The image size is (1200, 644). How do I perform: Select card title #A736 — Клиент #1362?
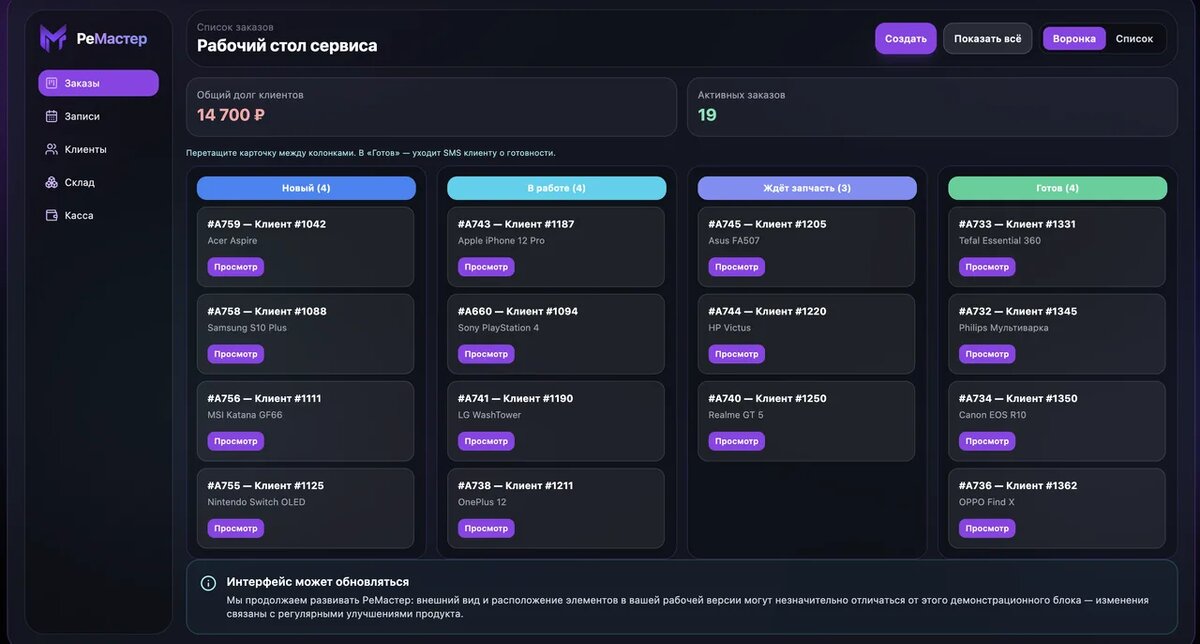click(x=1018, y=485)
